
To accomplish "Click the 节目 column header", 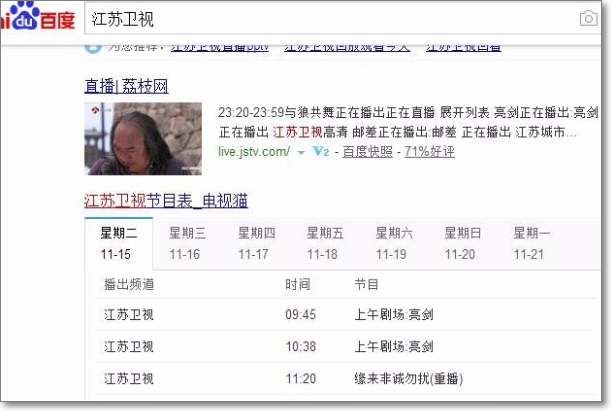I will point(366,284).
